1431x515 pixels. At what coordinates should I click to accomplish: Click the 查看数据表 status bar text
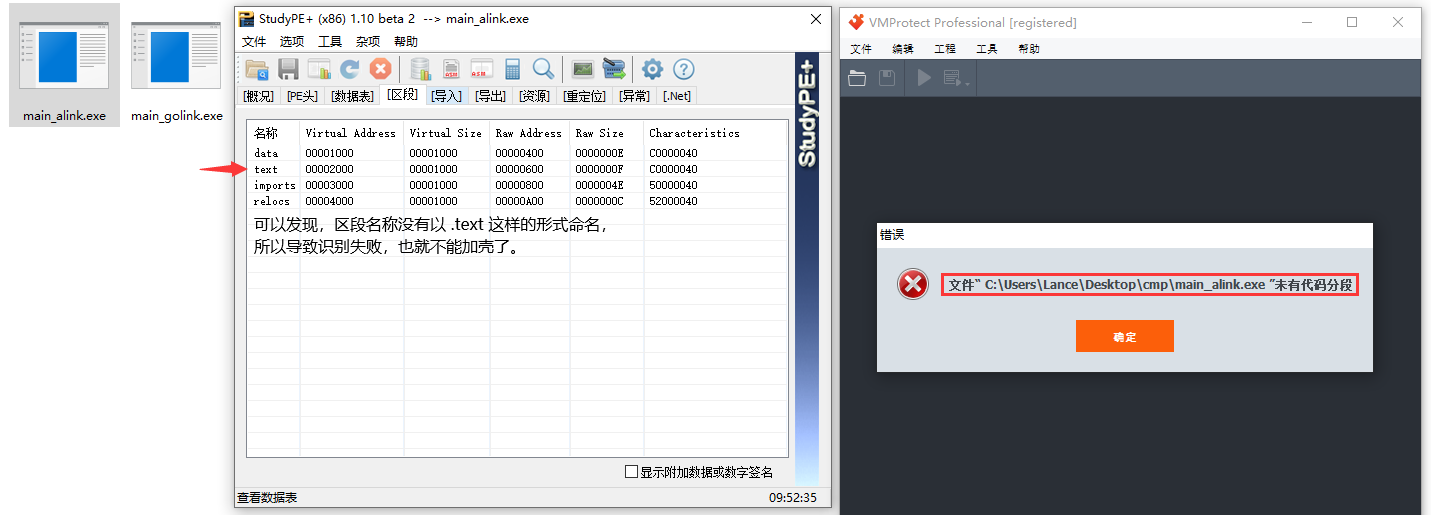point(267,497)
